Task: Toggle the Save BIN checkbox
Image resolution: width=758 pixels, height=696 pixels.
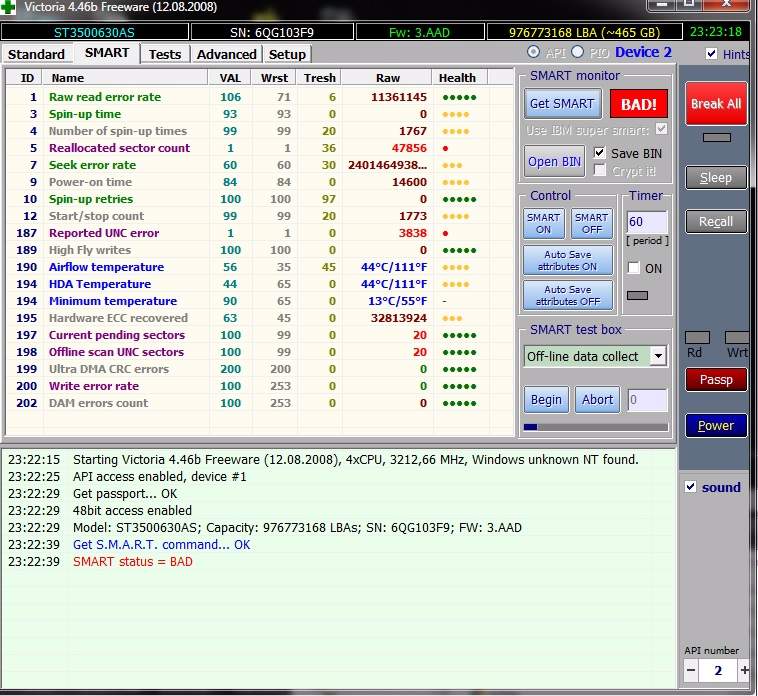Action: pyautogui.click(x=600, y=153)
